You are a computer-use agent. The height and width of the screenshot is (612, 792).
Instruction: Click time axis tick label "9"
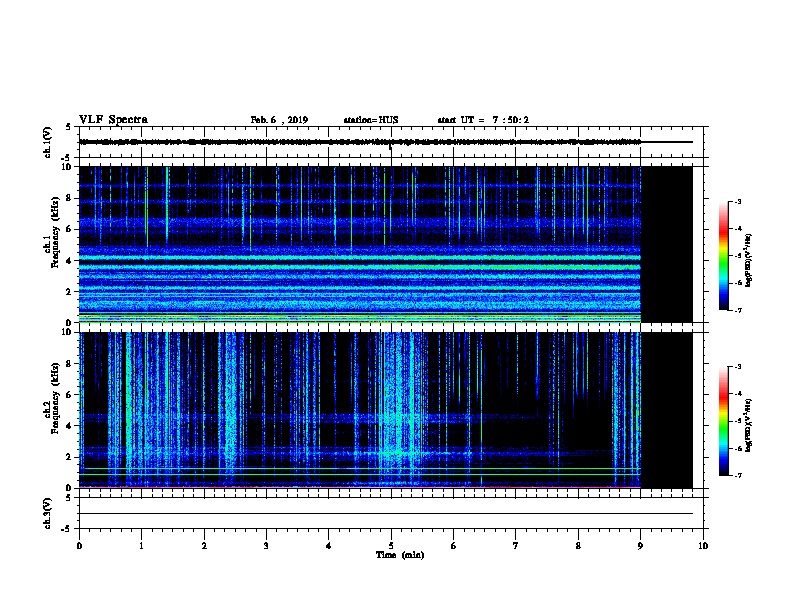coord(640,545)
